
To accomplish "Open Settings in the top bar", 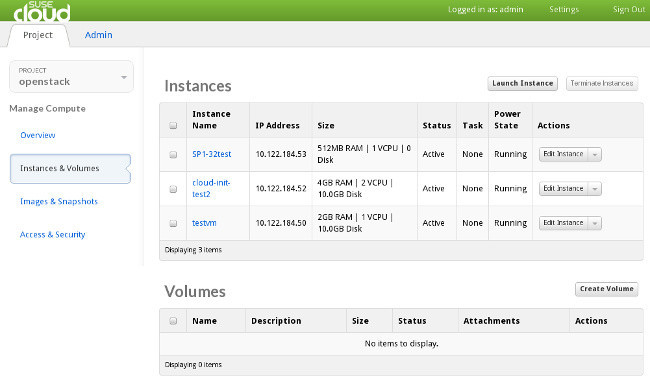I will point(564,10).
